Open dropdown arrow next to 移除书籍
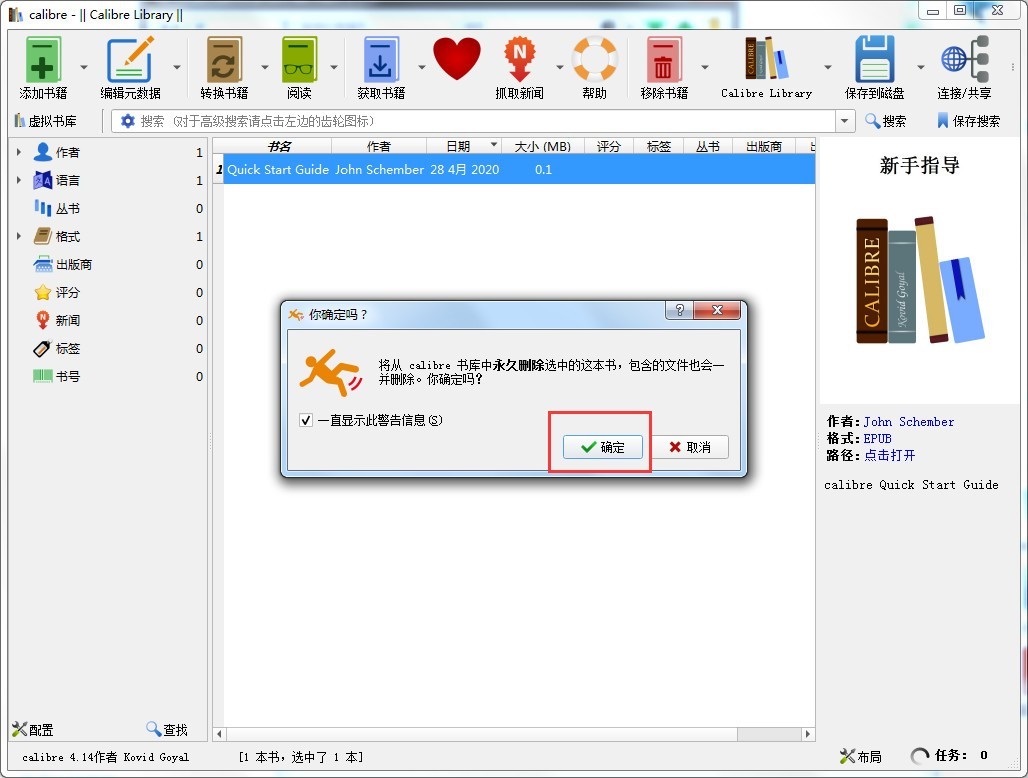The width and height of the screenshot is (1028, 778). [705, 67]
